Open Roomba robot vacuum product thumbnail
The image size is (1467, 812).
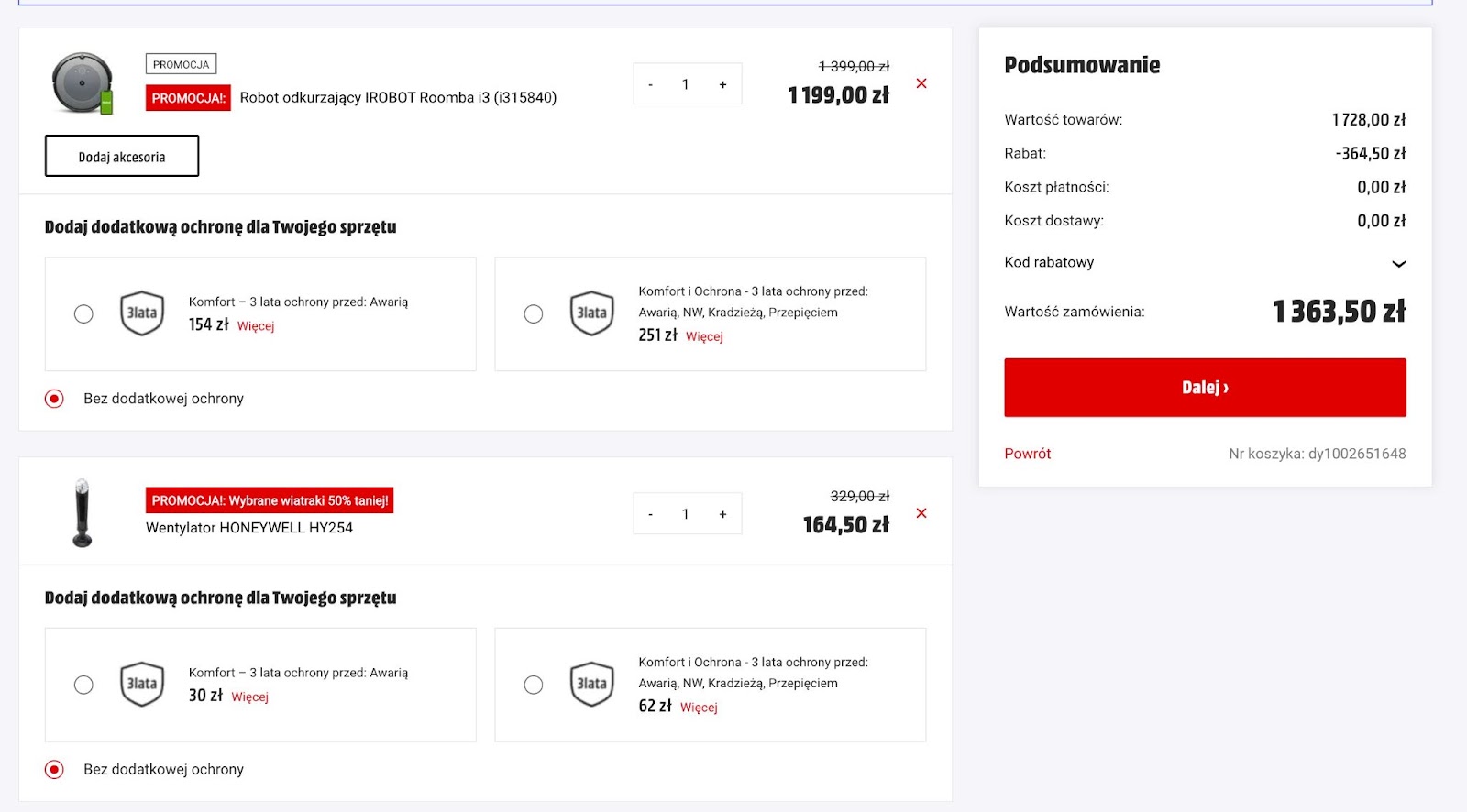[83, 83]
